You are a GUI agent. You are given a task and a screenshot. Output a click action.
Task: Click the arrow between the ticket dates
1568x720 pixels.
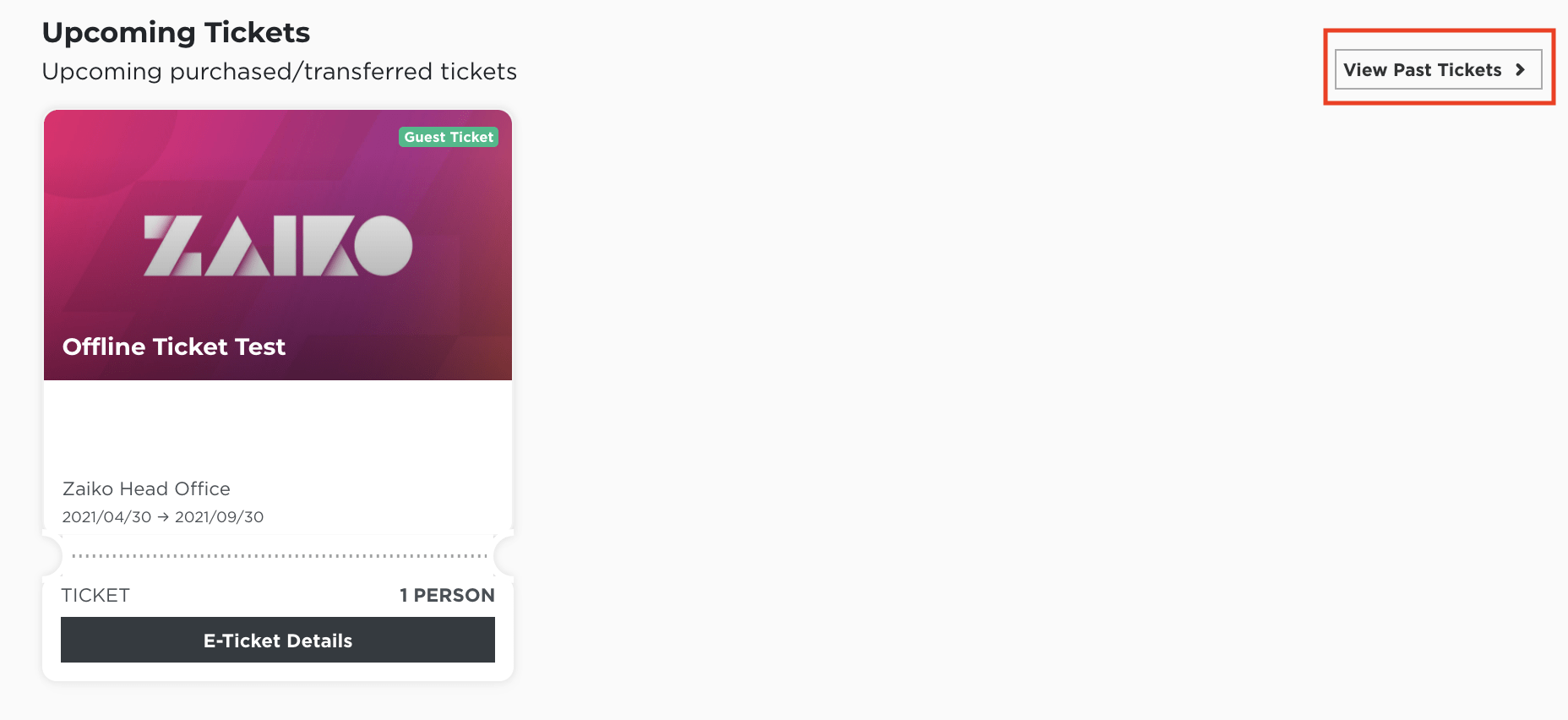point(163,517)
